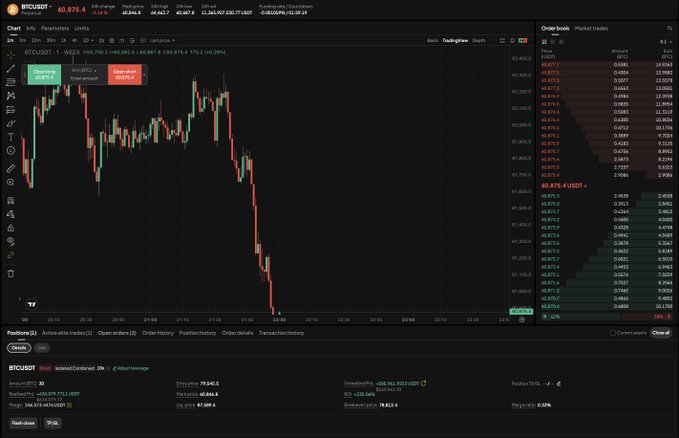
Task: Click the order book buy/sell ratio bar
Action: [x=607, y=317]
